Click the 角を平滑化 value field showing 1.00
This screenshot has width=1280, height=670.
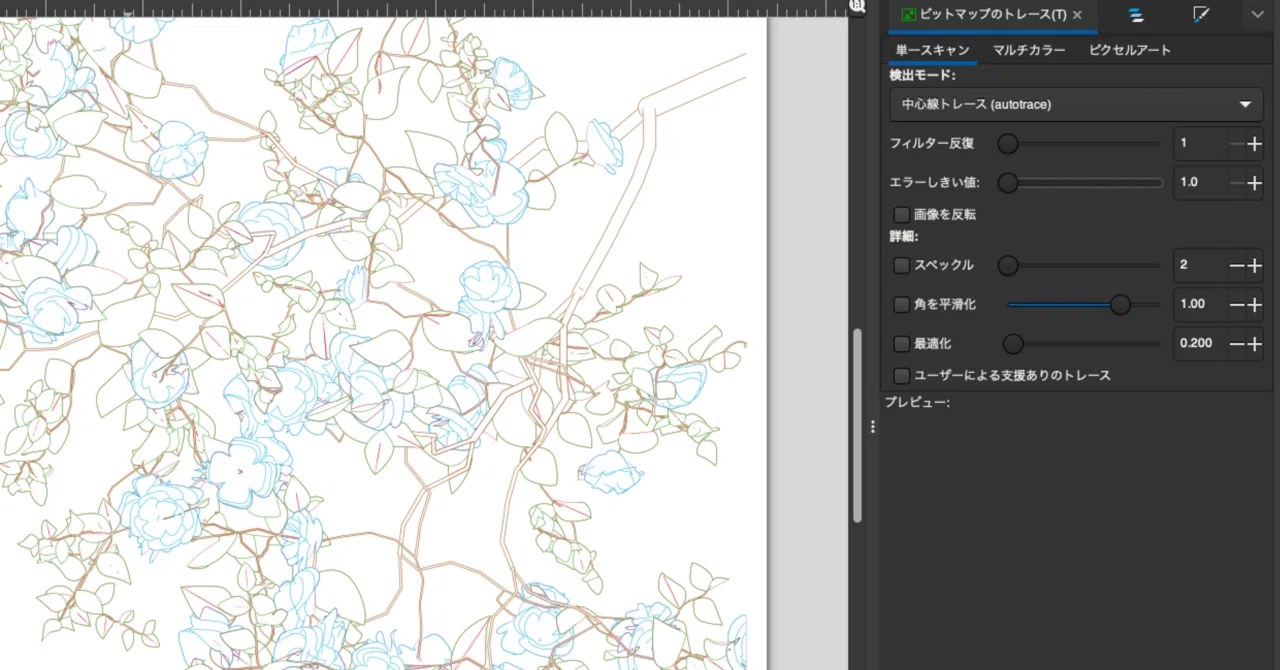click(1200, 304)
